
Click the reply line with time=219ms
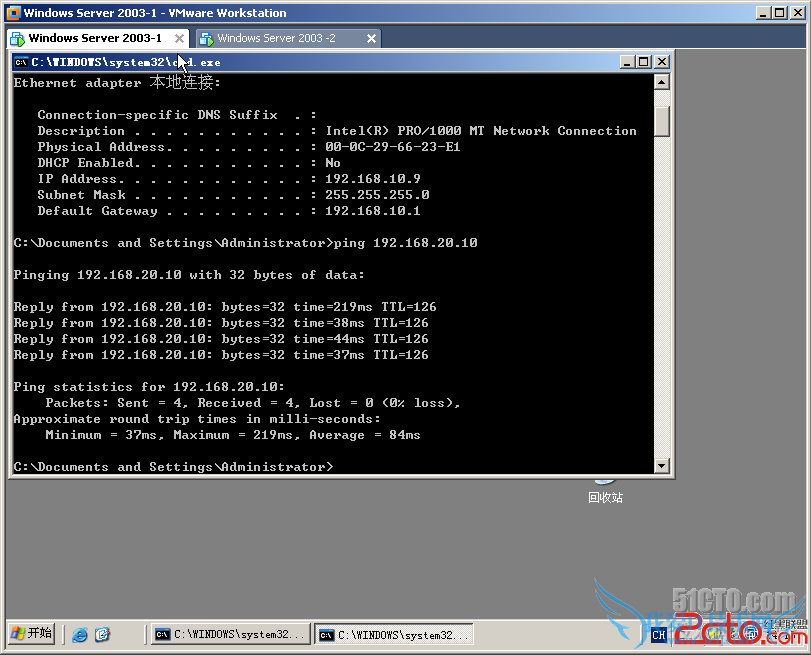click(x=225, y=307)
